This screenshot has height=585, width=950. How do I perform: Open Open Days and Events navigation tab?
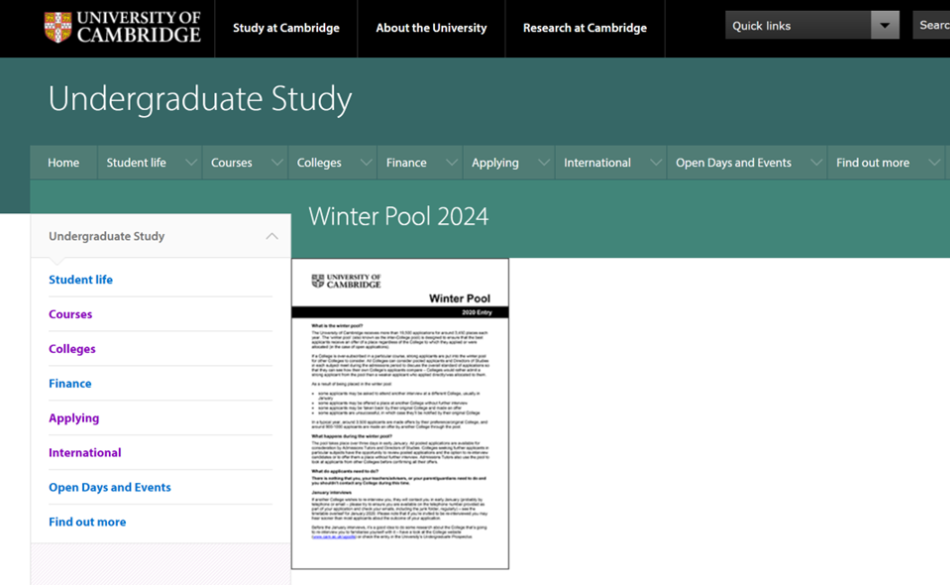pos(734,162)
